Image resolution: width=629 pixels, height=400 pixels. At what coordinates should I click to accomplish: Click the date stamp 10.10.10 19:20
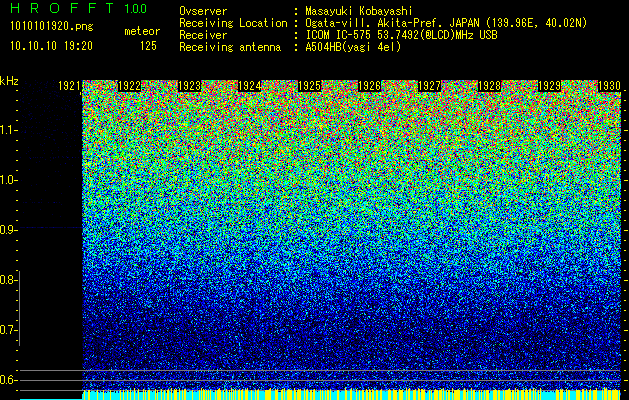51,46
